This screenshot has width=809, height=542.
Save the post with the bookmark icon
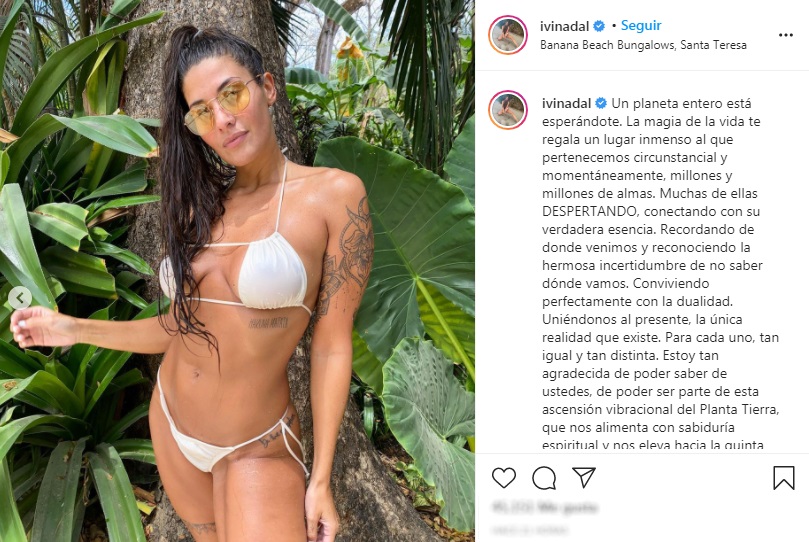point(783,478)
